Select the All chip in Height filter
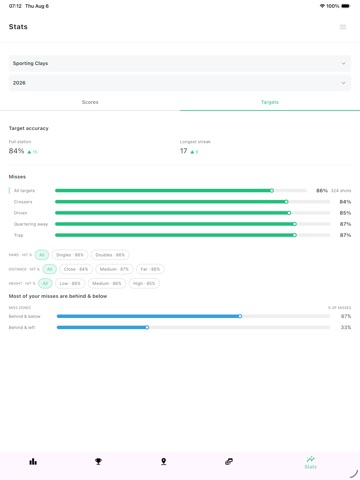 [45, 284]
